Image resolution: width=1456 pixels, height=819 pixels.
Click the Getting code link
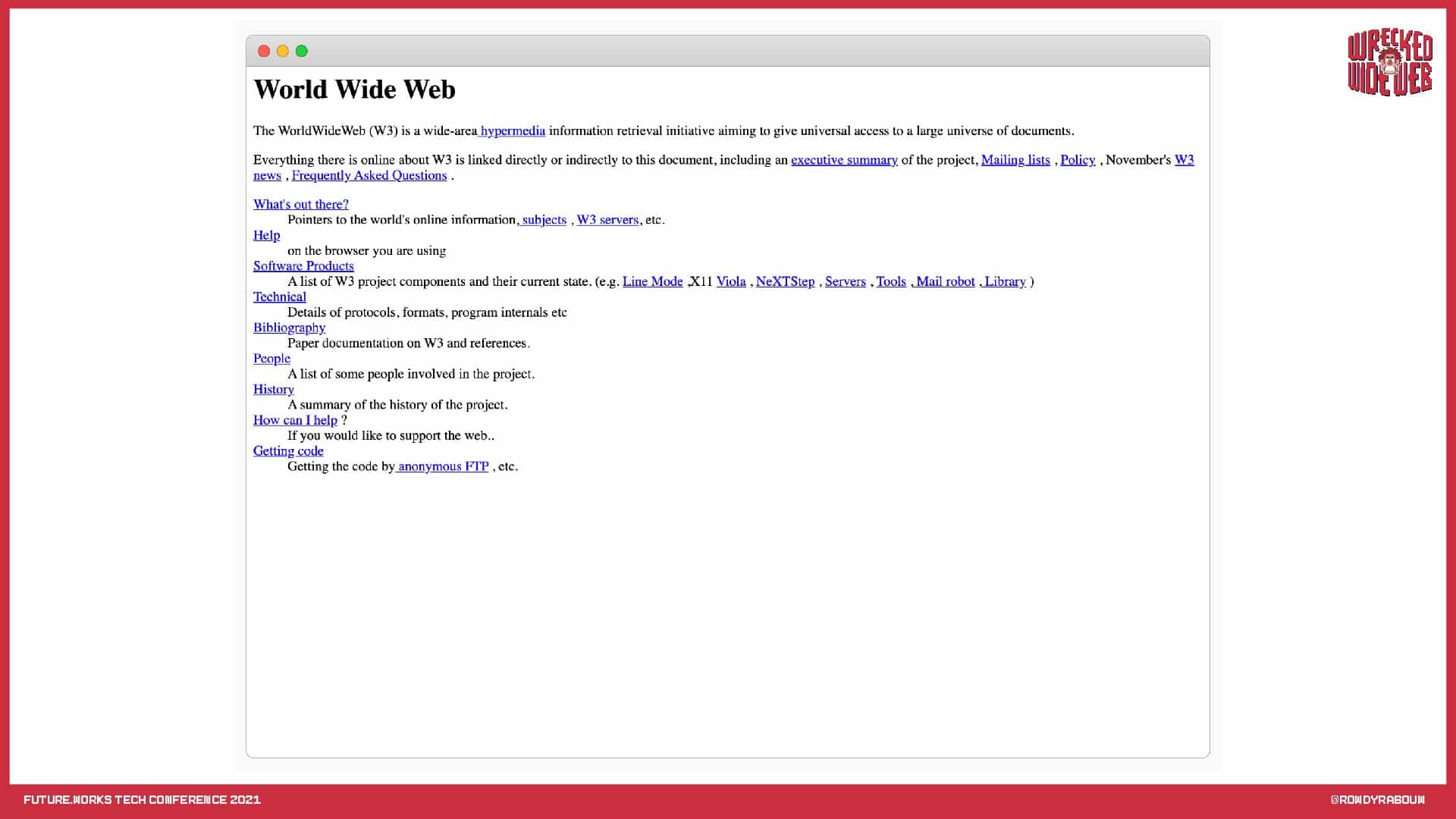tap(288, 450)
